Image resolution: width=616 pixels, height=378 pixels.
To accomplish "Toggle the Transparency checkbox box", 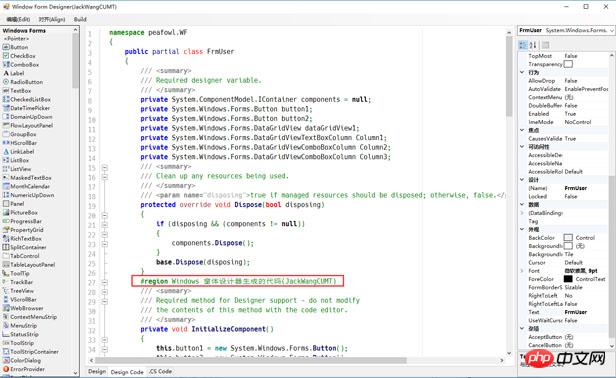I will 568,64.
